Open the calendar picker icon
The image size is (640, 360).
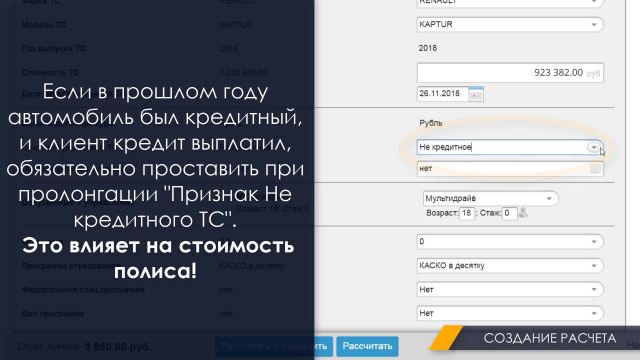(476, 95)
